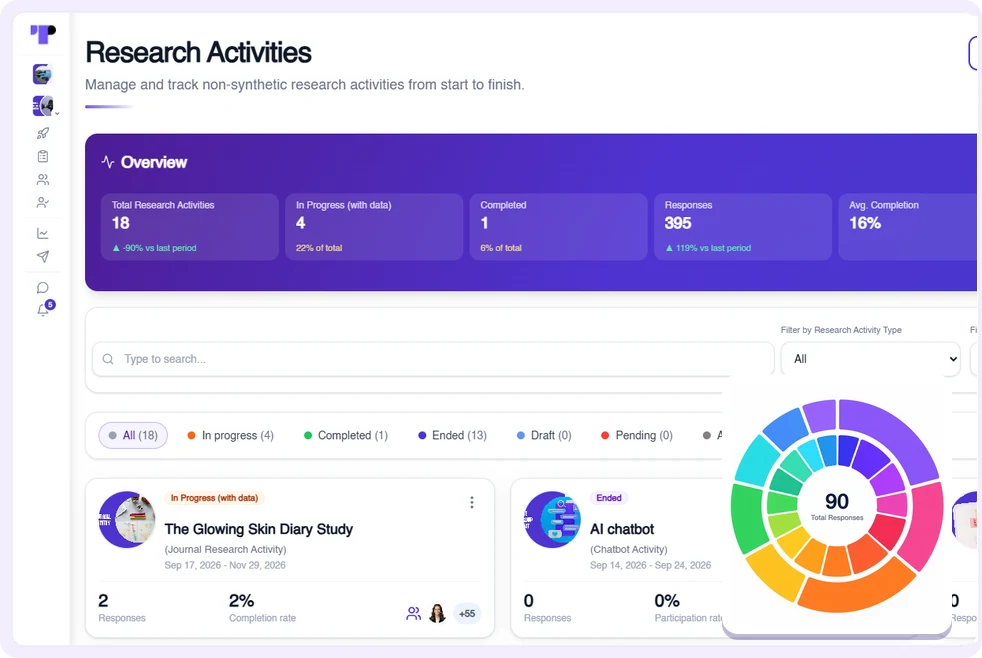Click the Research Activities page heading

pyautogui.click(x=198, y=53)
